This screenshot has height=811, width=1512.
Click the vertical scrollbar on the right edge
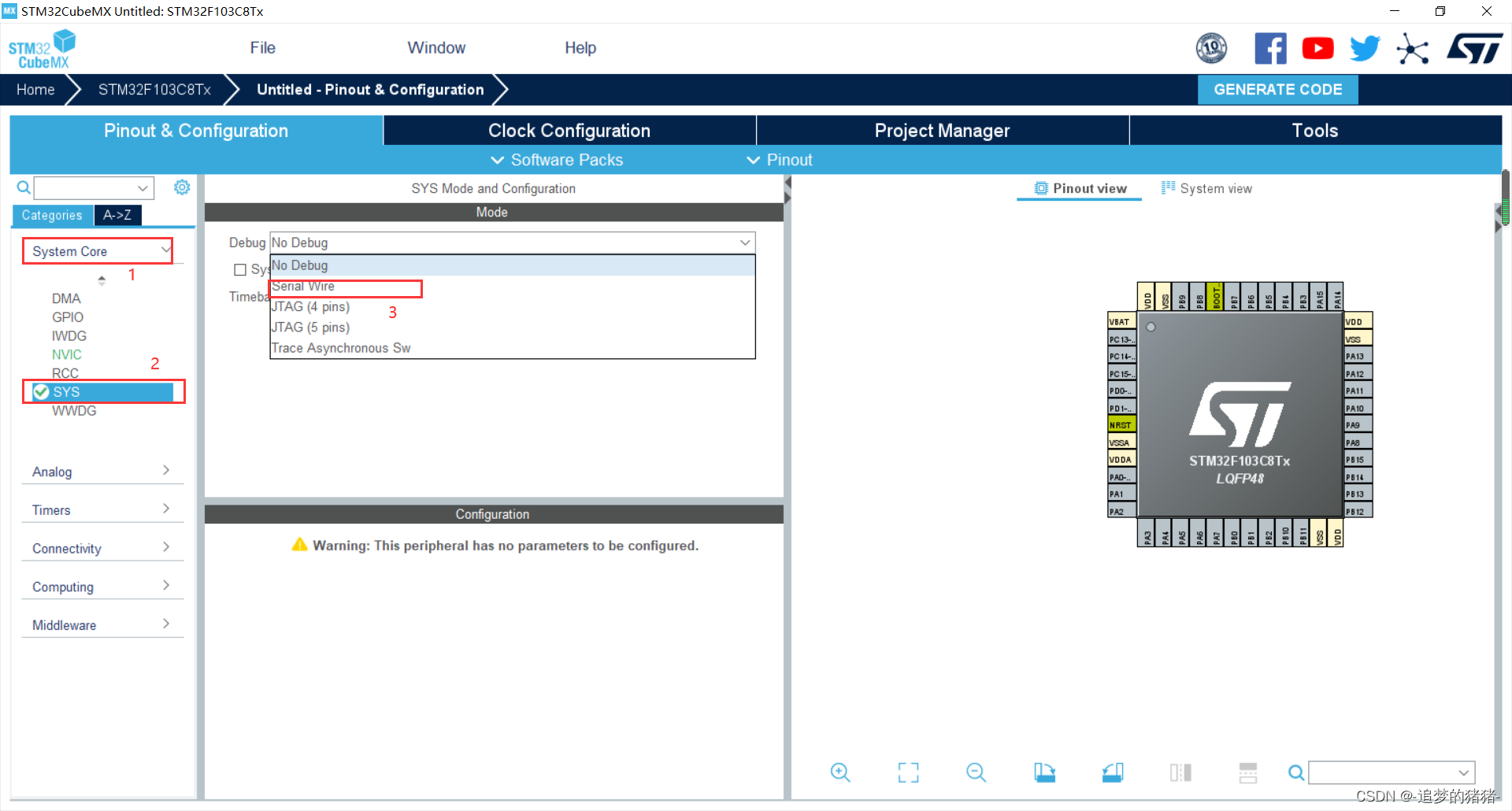(x=1506, y=198)
